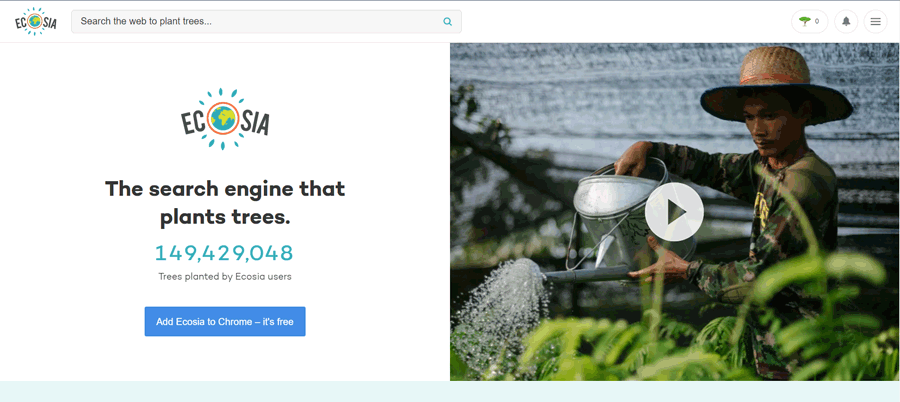The height and width of the screenshot is (402, 900).
Task: Click the large Ecosia logo above headline
Action: (x=225, y=119)
